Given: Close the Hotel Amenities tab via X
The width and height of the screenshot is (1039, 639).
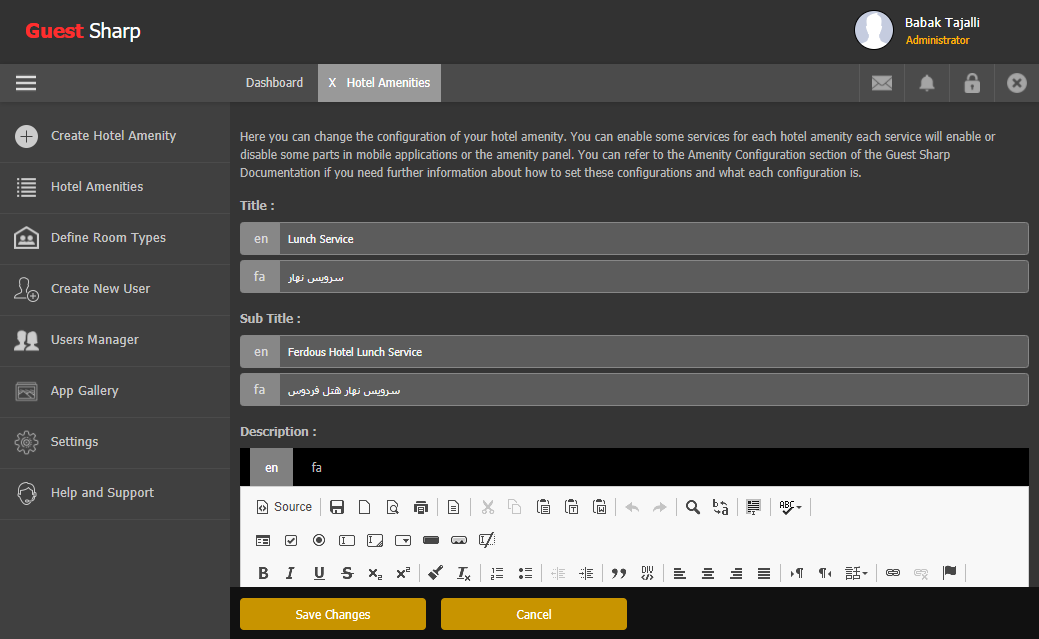Looking at the screenshot, I should [x=332, y=83].
